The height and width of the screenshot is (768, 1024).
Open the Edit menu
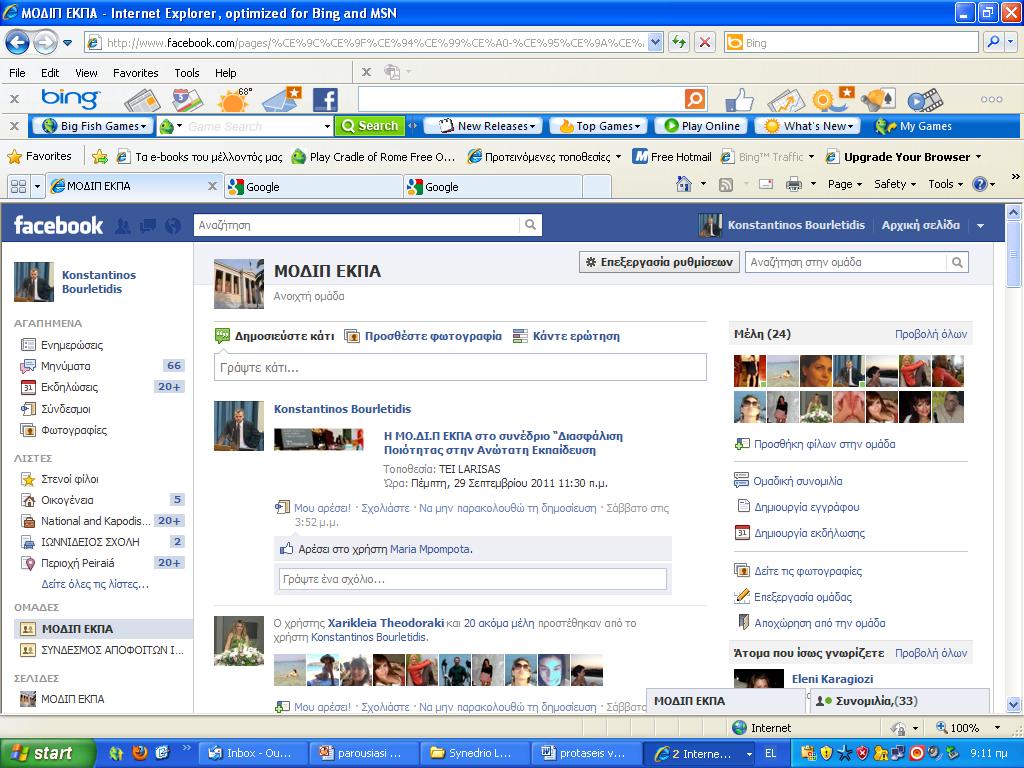click(x=50, y=73)
